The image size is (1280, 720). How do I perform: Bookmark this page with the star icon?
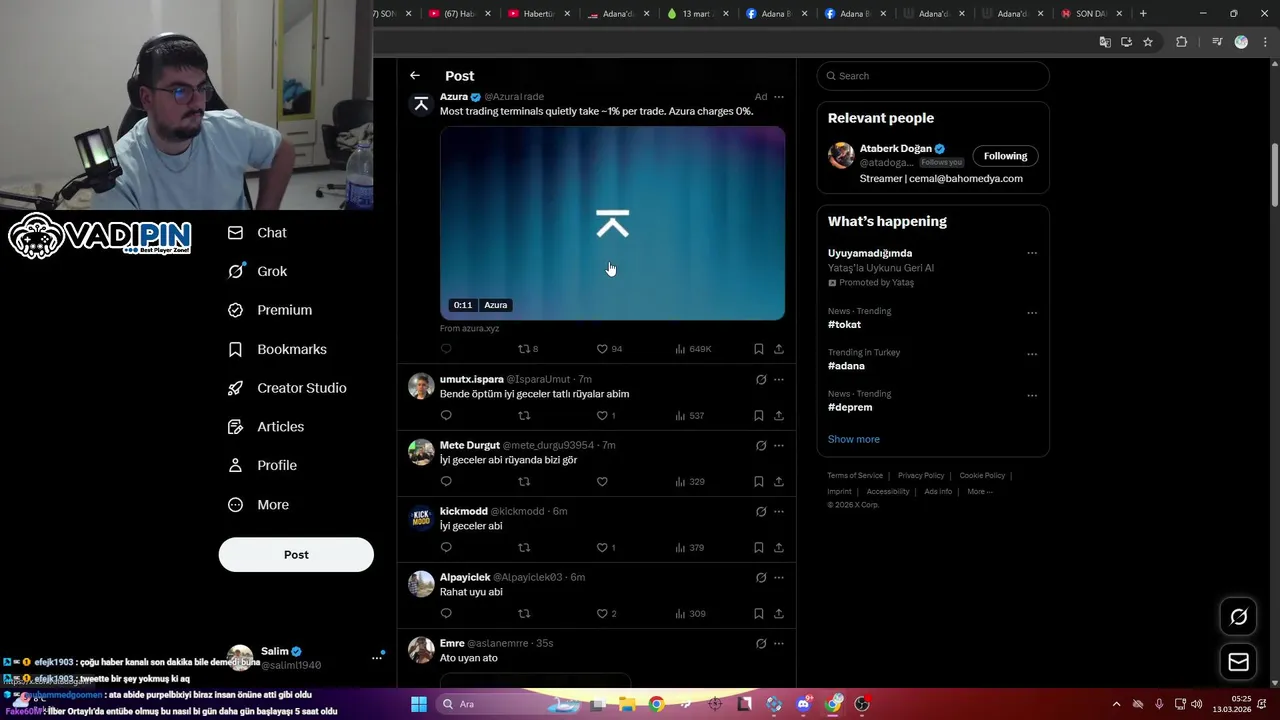1148,42
